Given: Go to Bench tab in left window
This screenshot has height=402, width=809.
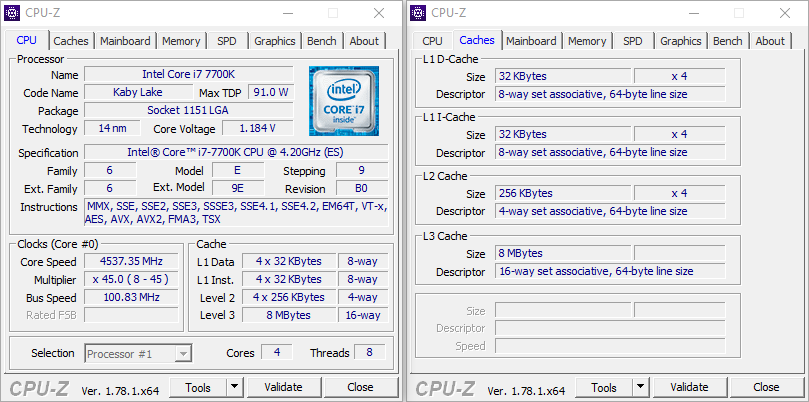Looking at the screenshot, I should pyautogui.click(x=321, y=41).
